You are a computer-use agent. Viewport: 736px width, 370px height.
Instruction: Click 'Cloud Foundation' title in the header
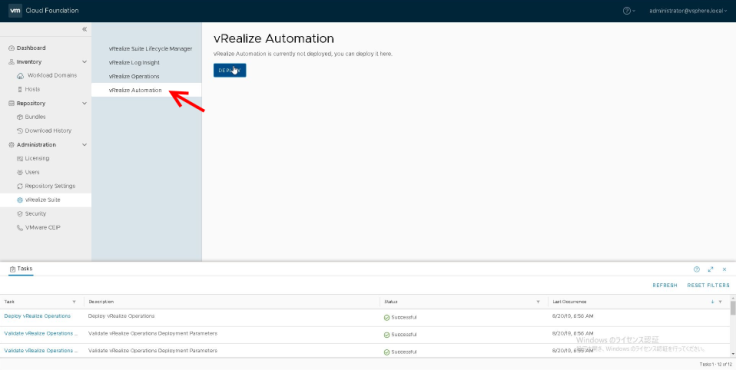[52, 10]
